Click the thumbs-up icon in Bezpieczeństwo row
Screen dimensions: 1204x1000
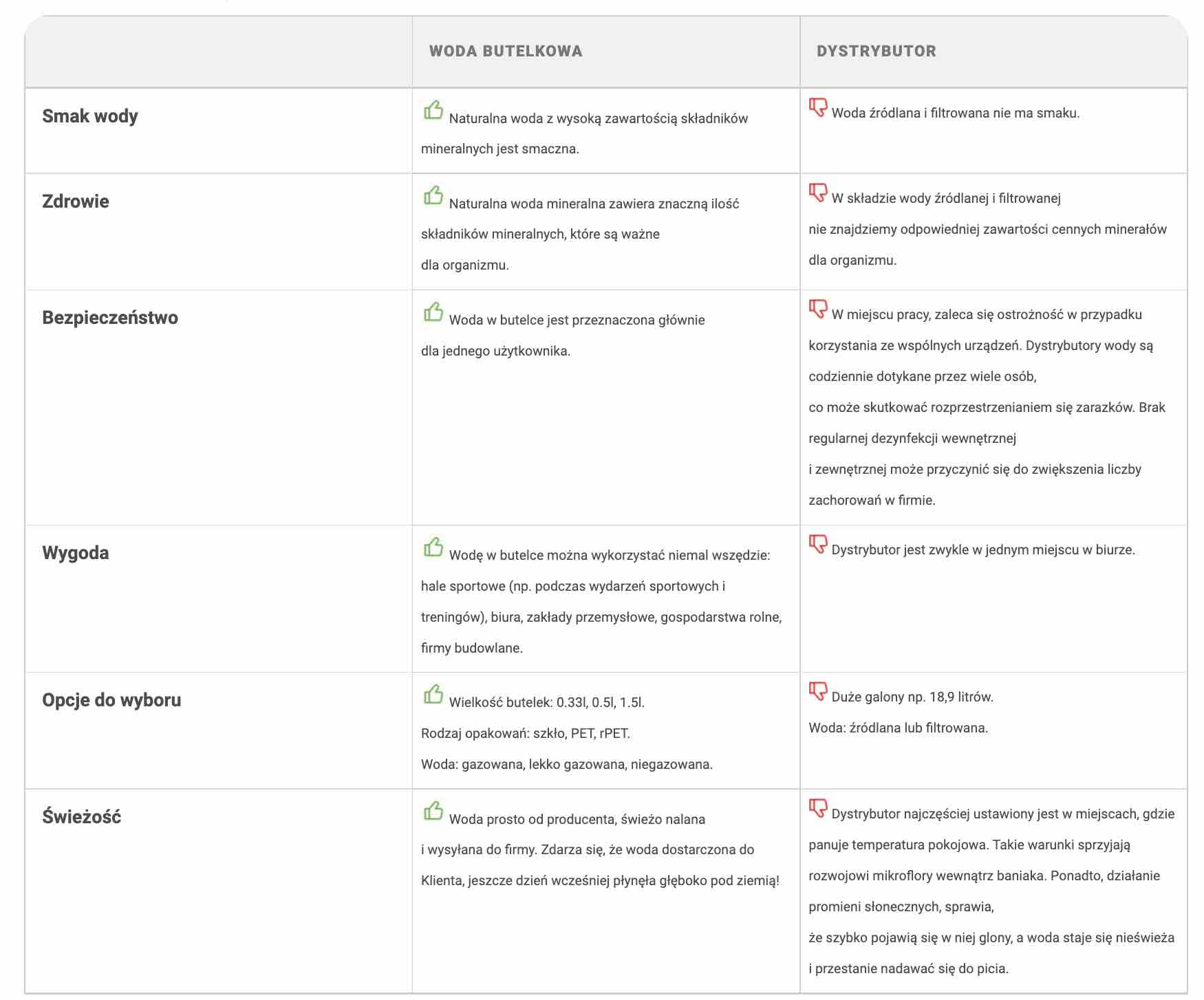tap(433, 311)
